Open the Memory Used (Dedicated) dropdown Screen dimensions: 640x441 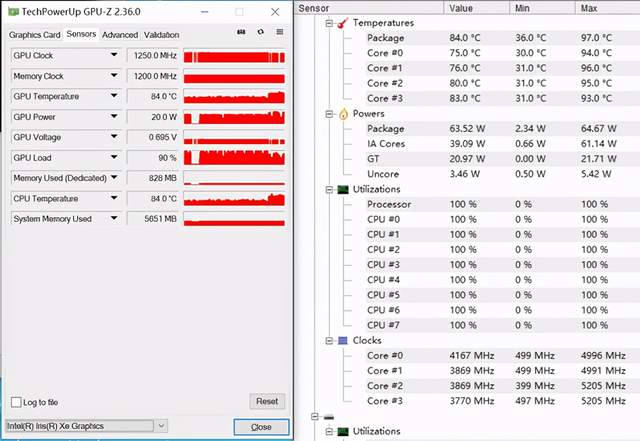point(114,178)
